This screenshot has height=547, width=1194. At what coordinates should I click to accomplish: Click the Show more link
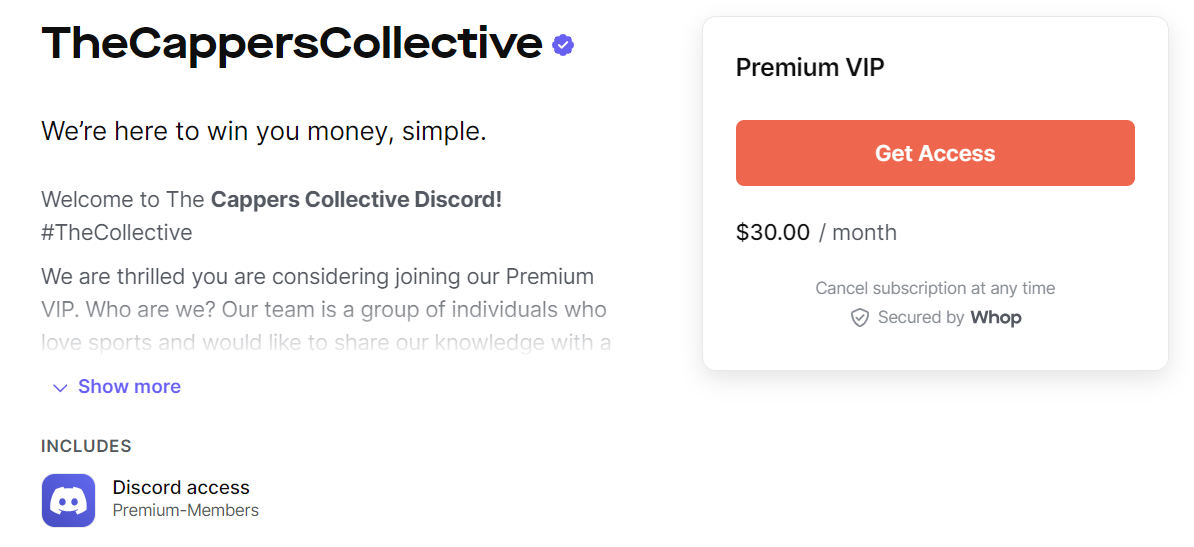tap(129, 387)
